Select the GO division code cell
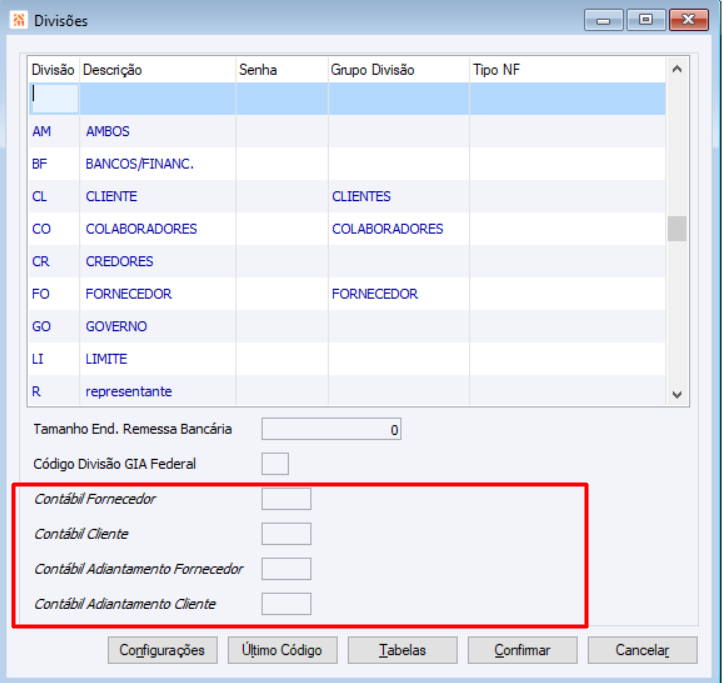This screenshot has width=723, height=683. pyautogui.click(x=54, y=327)
